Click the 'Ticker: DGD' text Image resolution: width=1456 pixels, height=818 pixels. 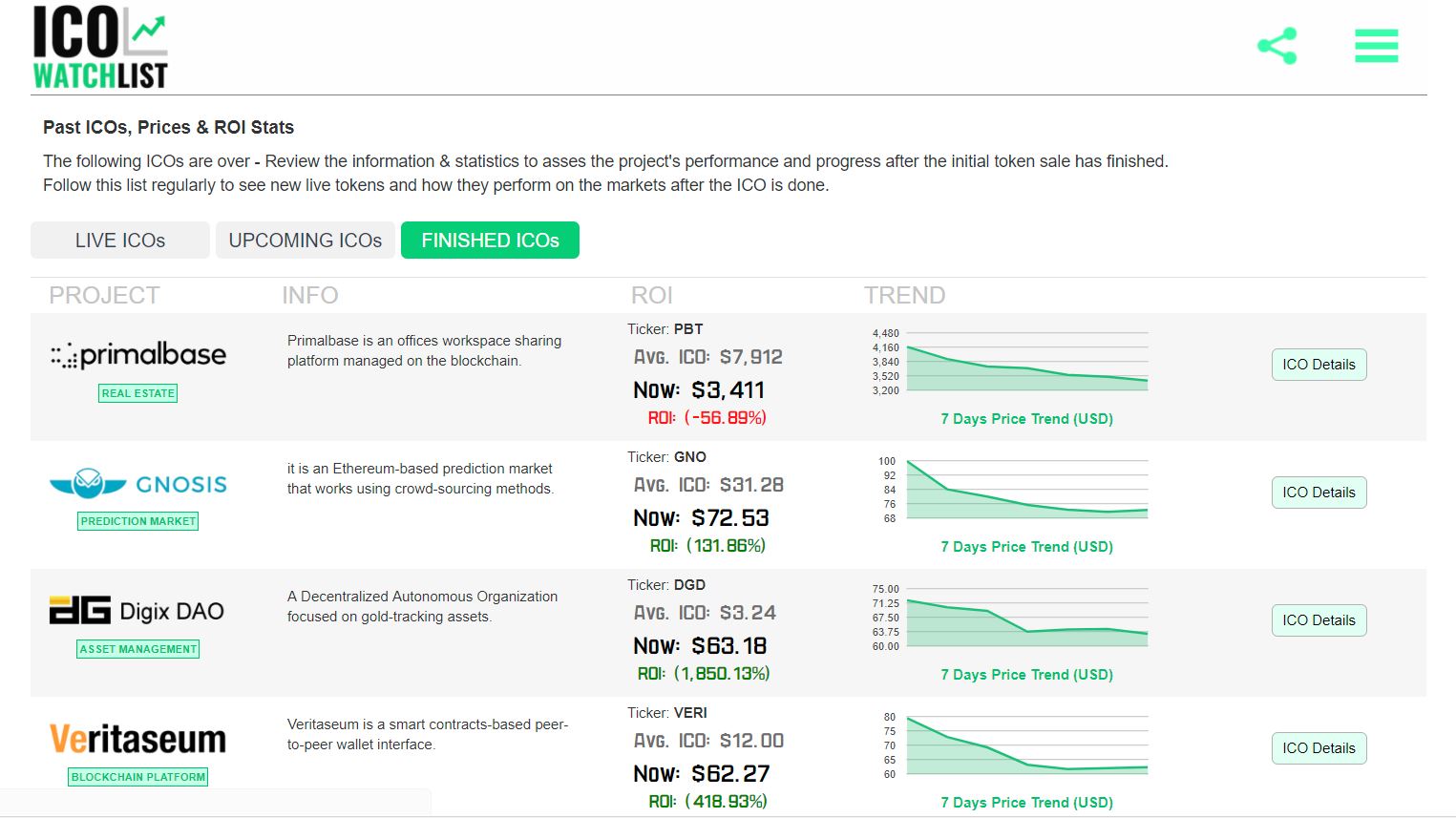point(666,585)
